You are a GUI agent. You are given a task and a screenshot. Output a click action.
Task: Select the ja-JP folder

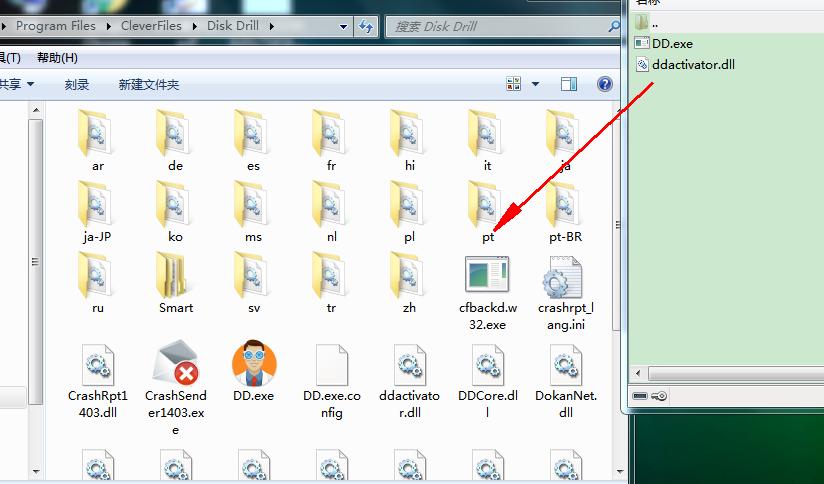coord(97,212)
